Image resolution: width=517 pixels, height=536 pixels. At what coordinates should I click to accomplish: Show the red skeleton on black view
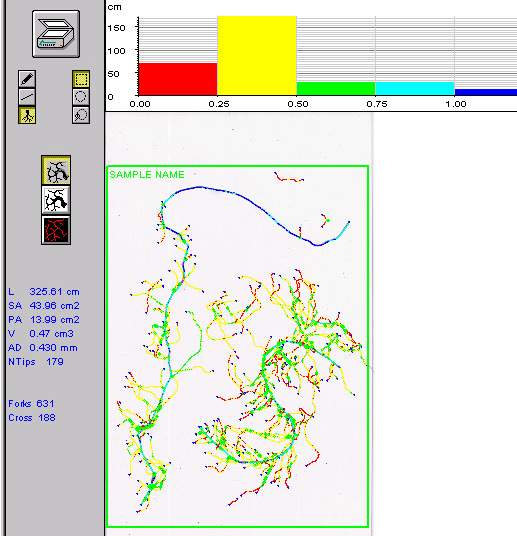[56, 230]
